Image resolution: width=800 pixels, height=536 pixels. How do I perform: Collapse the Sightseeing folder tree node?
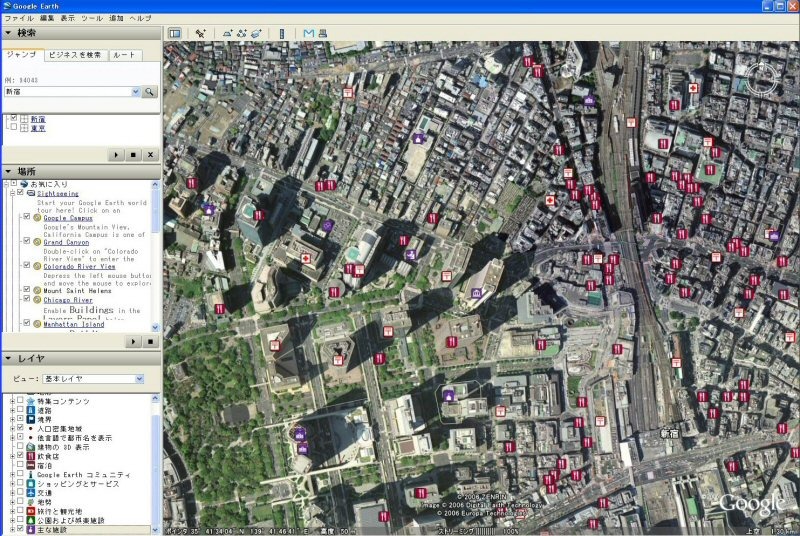tap(12, 193)
